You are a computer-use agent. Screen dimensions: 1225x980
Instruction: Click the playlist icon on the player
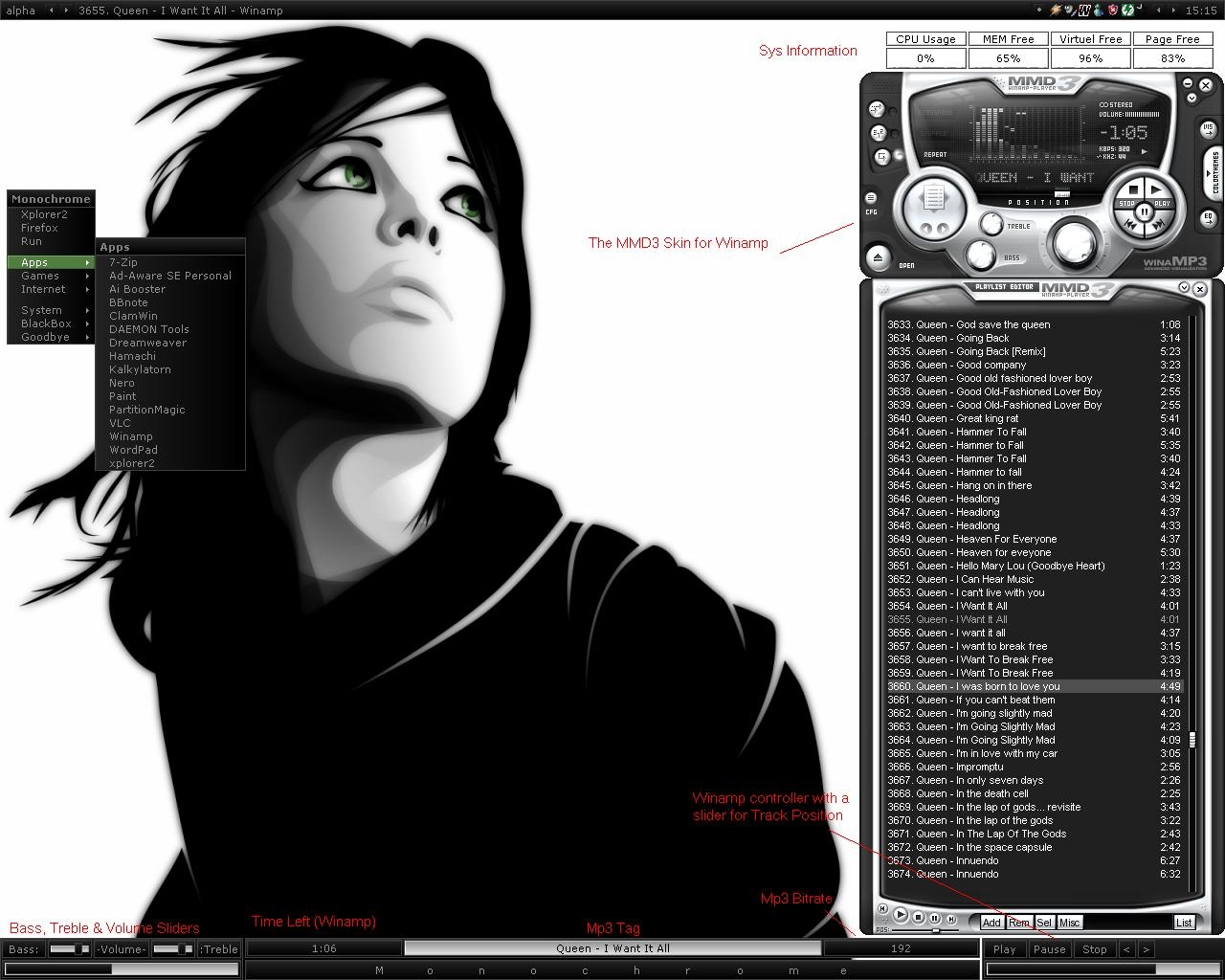pos(934,197)
